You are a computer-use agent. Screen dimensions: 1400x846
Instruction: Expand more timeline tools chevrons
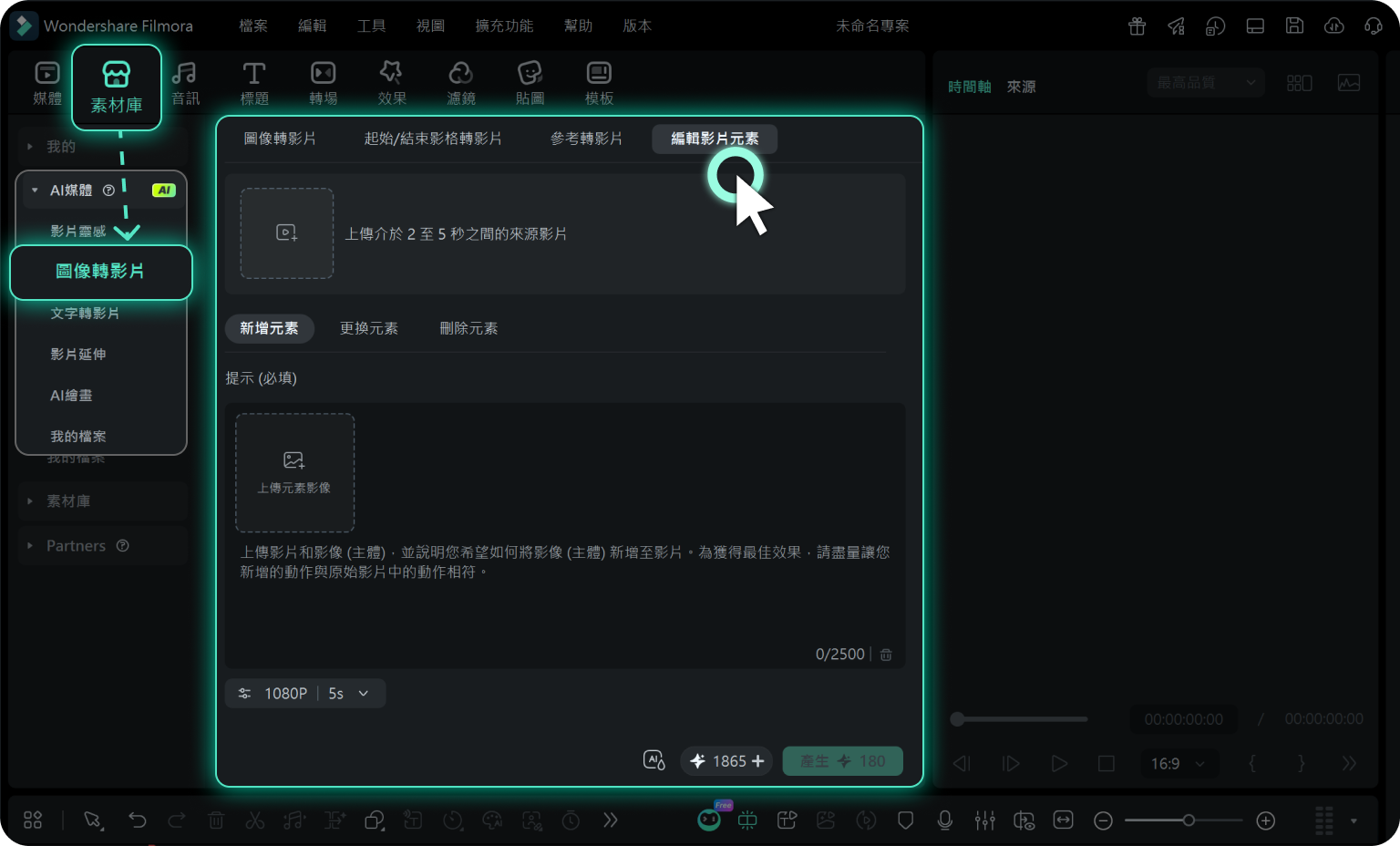(611, 820)
